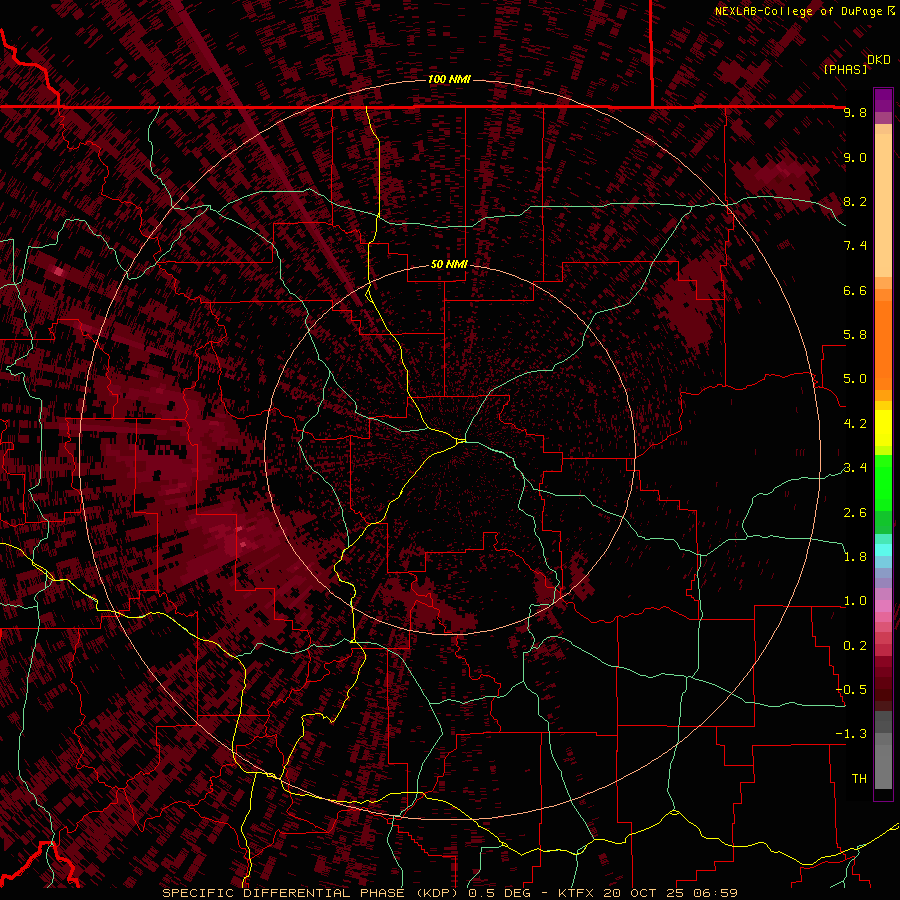Select the peach segment of the color bar
The width and height of the screenshot is (900, 900).
click(x=883, y=201)
